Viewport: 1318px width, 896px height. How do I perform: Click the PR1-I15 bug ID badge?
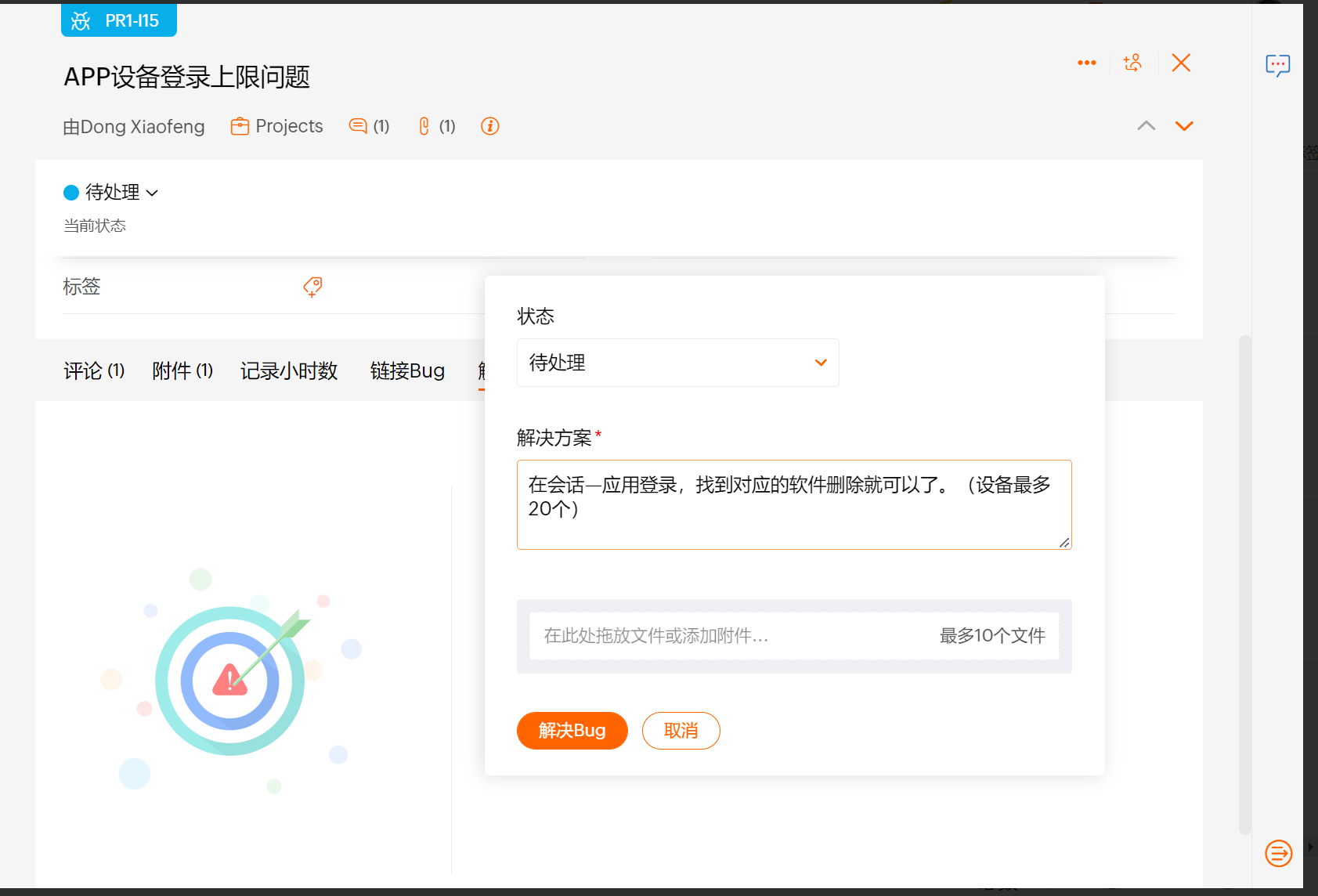(119, 20)
